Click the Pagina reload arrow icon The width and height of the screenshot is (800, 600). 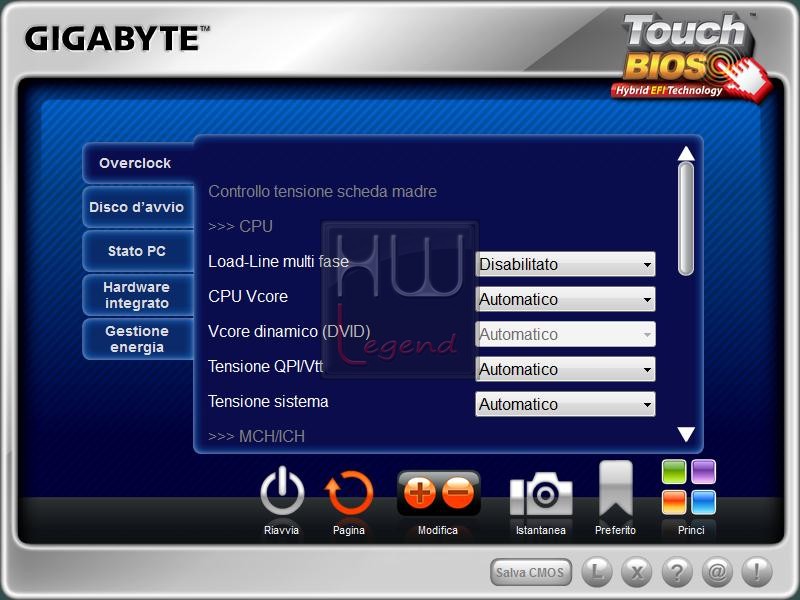[x=349, y=492]
